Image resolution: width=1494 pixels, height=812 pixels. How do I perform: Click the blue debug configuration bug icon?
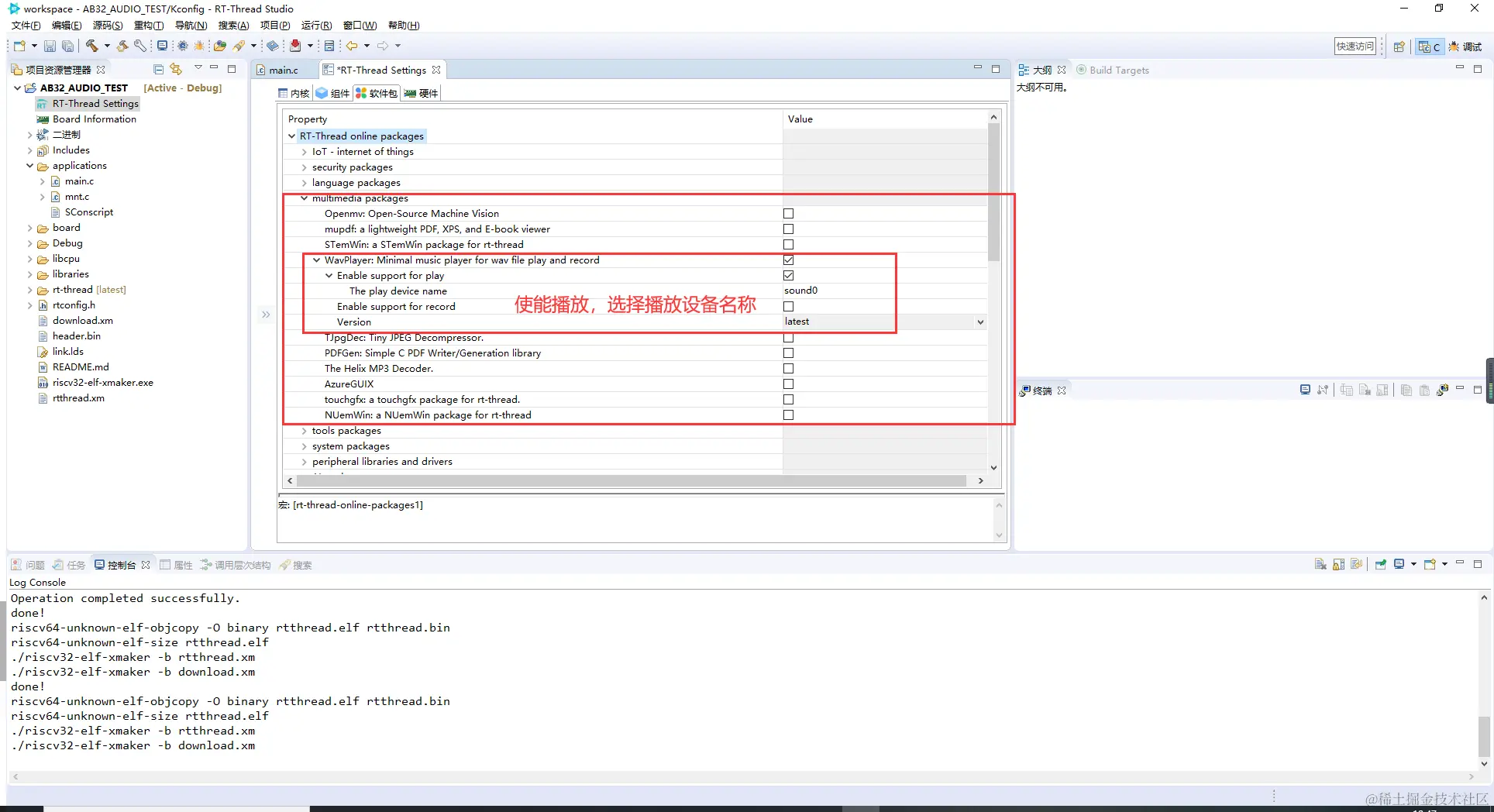pyautogui.click(x=182, y=46)
